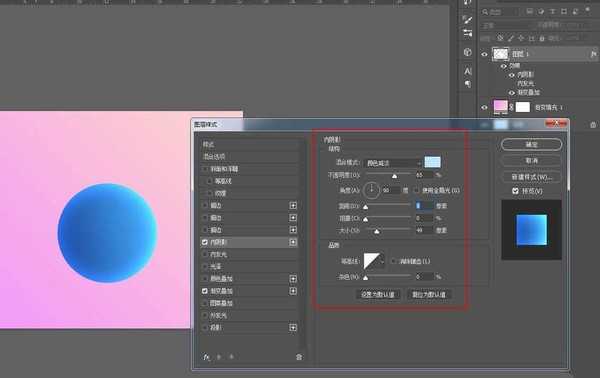The width and height of the screenshot is (600, 378).
Task: Select the 光泽 row label
Action: click(216, 267)
